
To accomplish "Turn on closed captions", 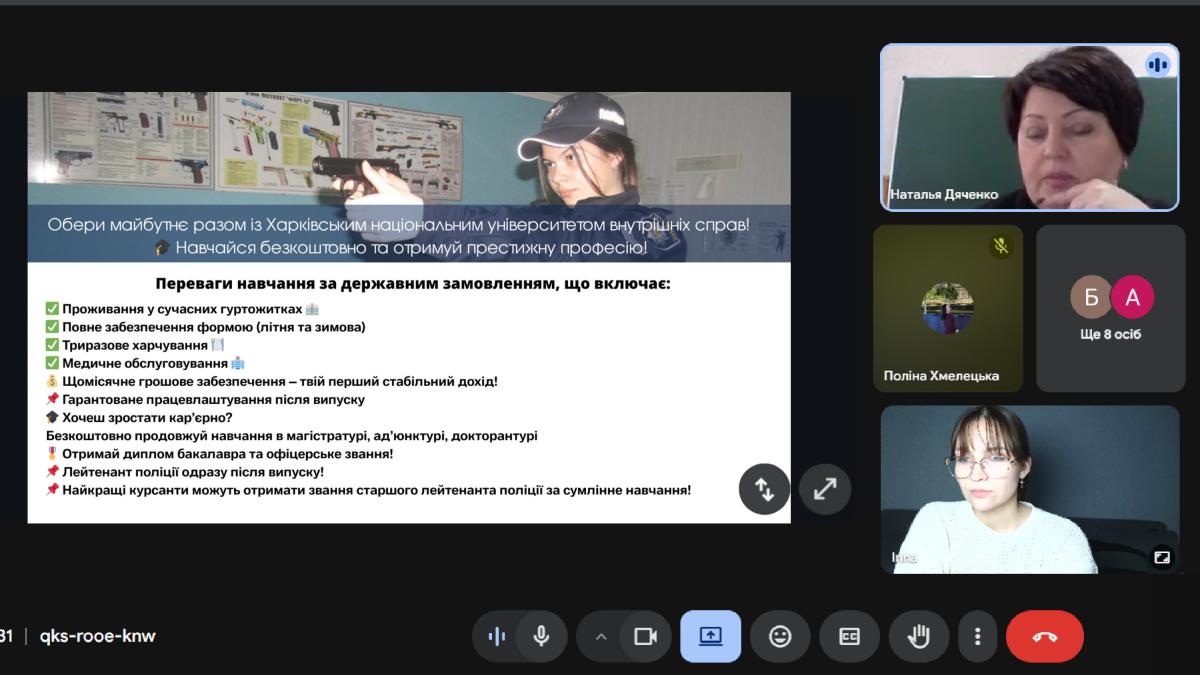I will (x=849, y=636).
